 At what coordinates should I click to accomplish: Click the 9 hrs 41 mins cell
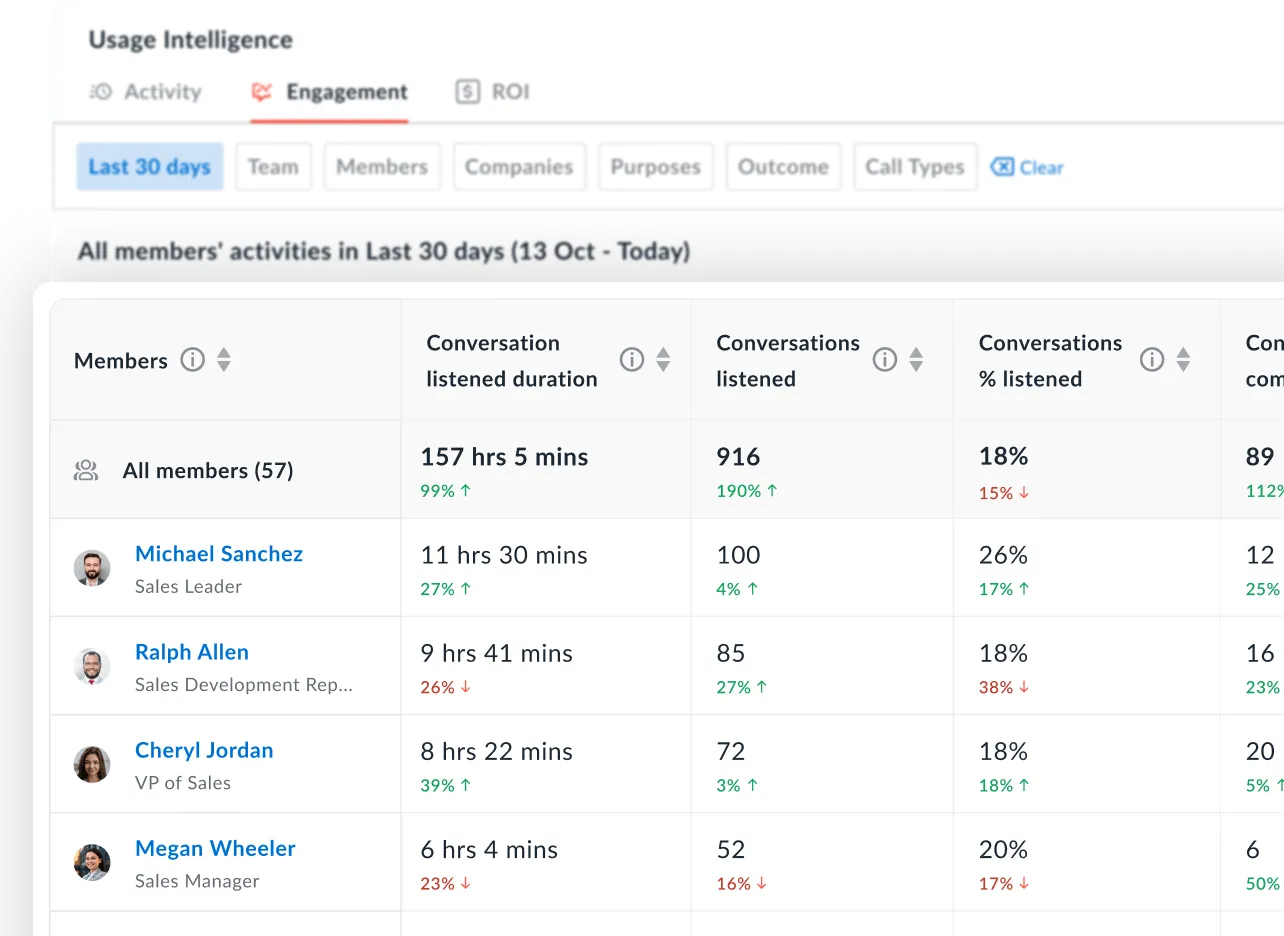point(497,653)
